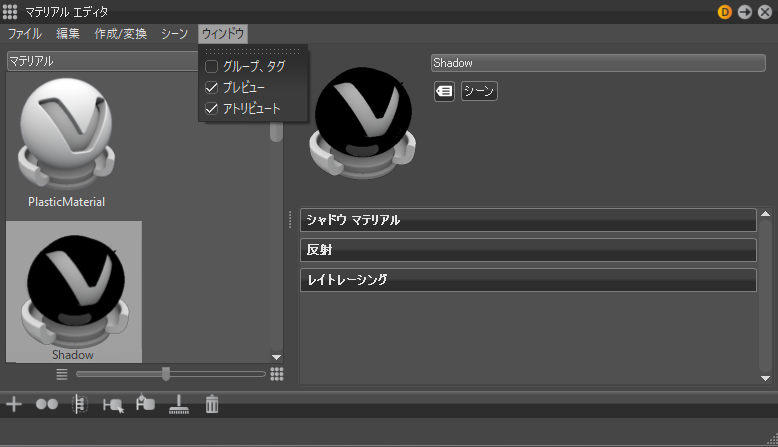This screenshot has width=778, height=447.
Task: Expand the 反射 section
Action: pos(528,250)
